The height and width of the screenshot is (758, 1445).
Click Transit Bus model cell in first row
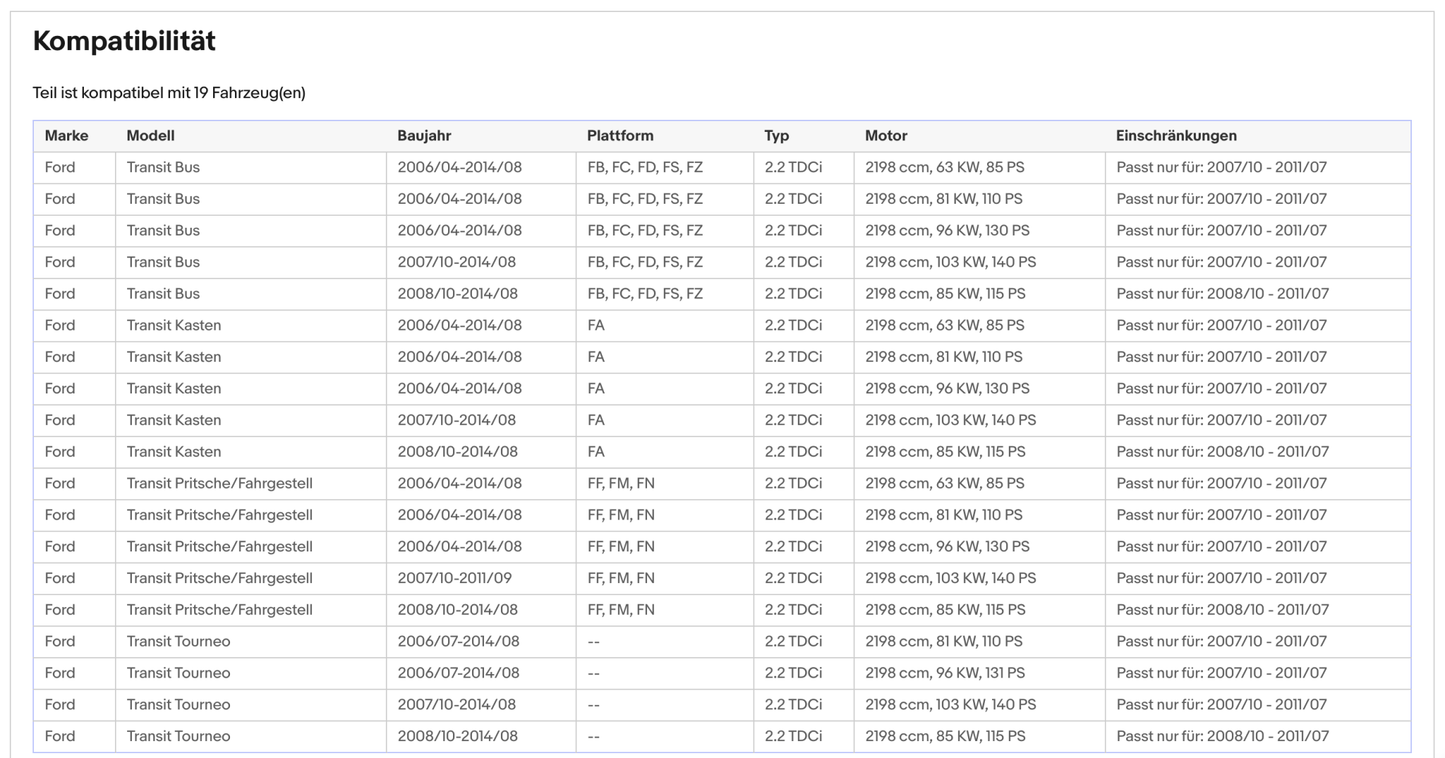[x=163, y=167]
